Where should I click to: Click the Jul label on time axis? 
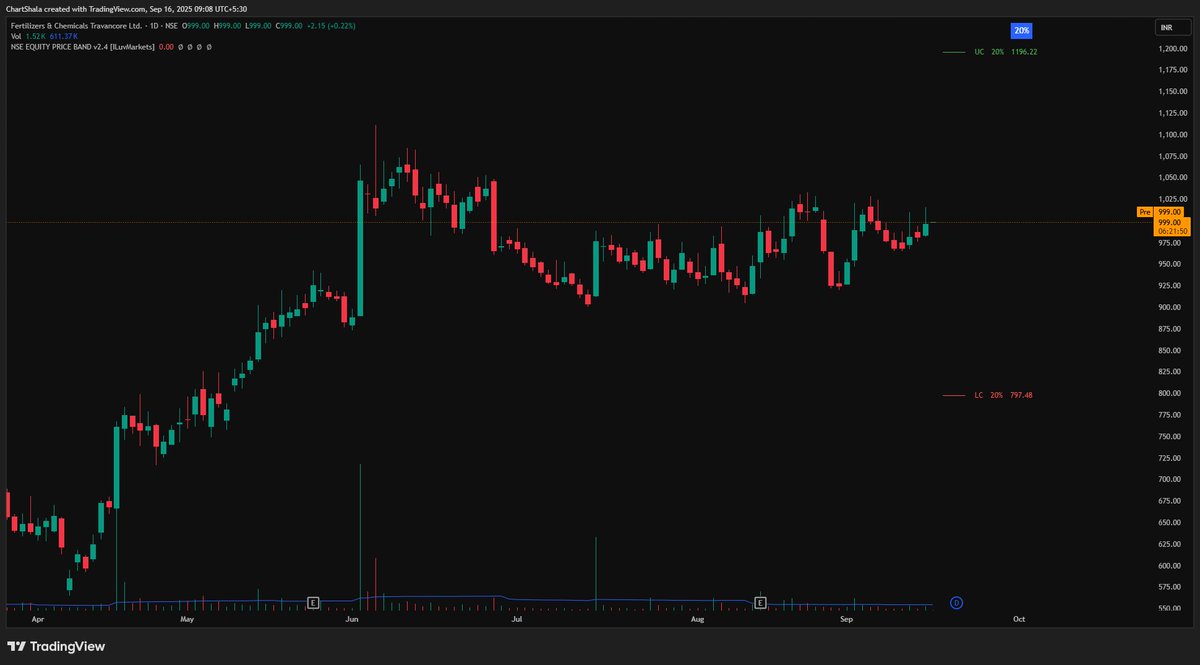click(516, 620)
